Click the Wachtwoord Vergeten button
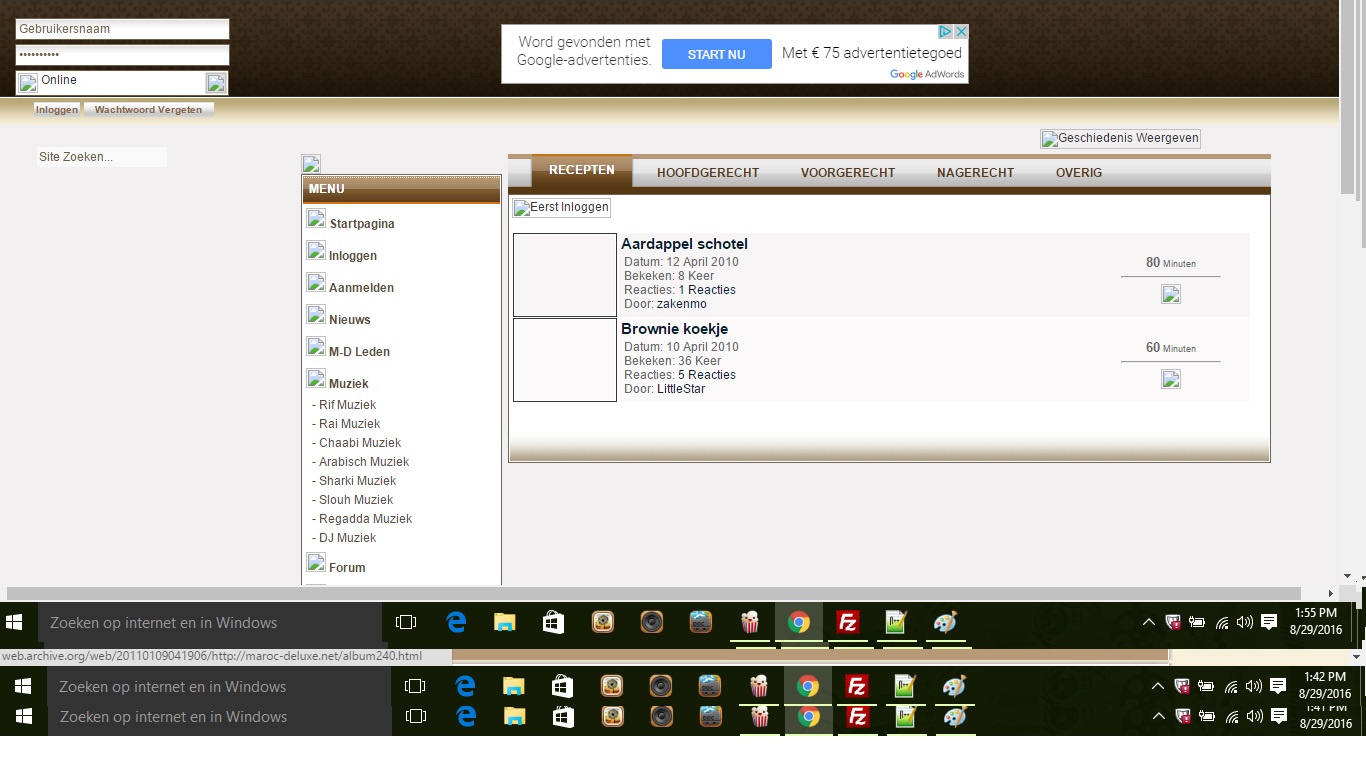This screenshot has height=768, width=1366. [x=148, y=110]
